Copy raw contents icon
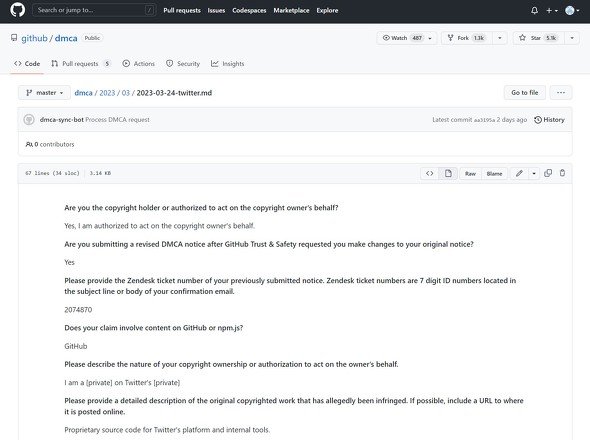Screen dimensions: 590x440 pyautogui.click(x=548, y=173)
